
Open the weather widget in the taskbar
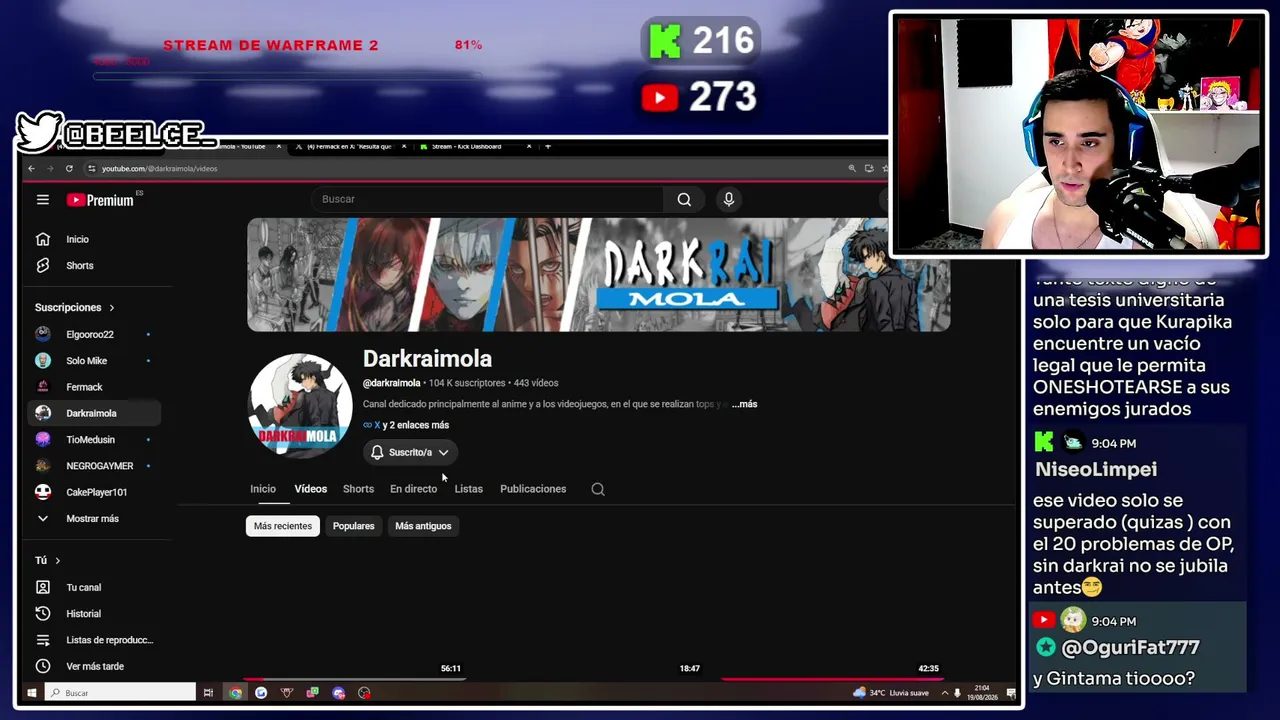click(893, 693)
